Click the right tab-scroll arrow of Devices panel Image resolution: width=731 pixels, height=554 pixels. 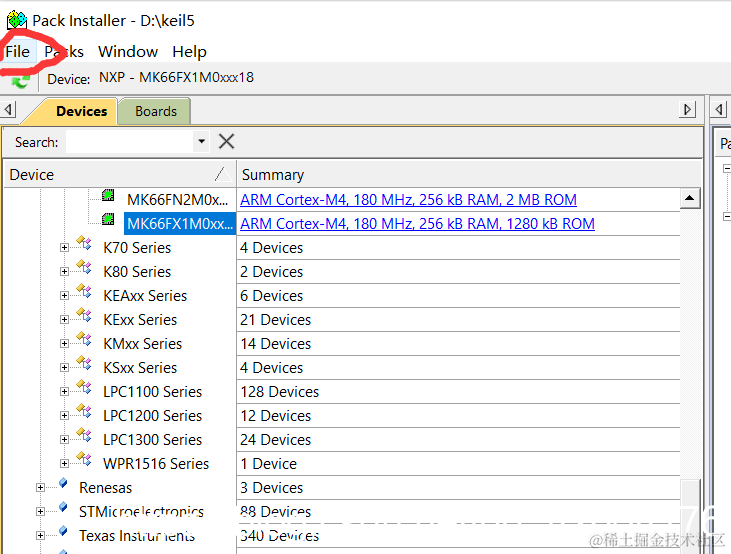tap(687, 110)
